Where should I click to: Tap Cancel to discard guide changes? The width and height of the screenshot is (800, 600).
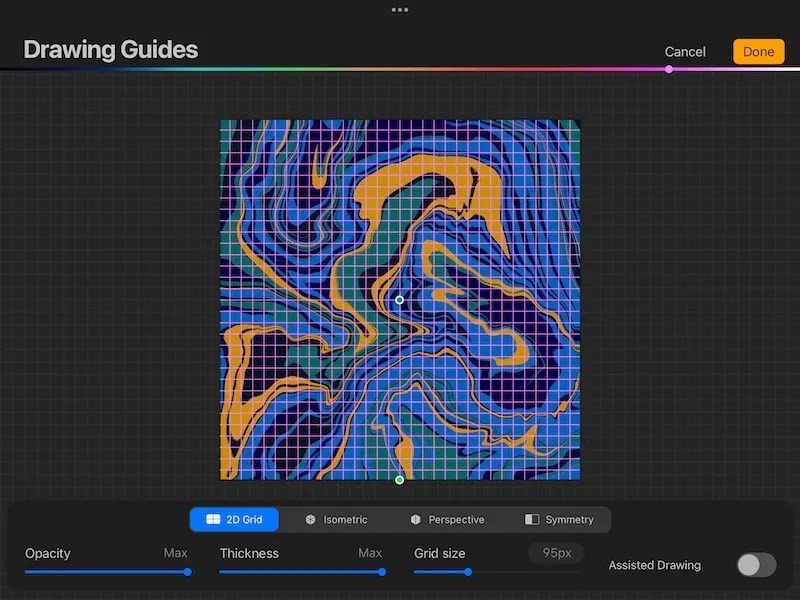[685, 51]
